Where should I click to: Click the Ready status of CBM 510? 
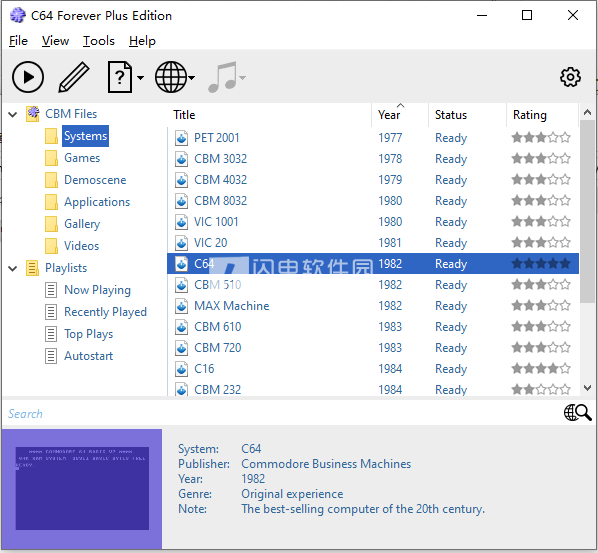(451, 285)
